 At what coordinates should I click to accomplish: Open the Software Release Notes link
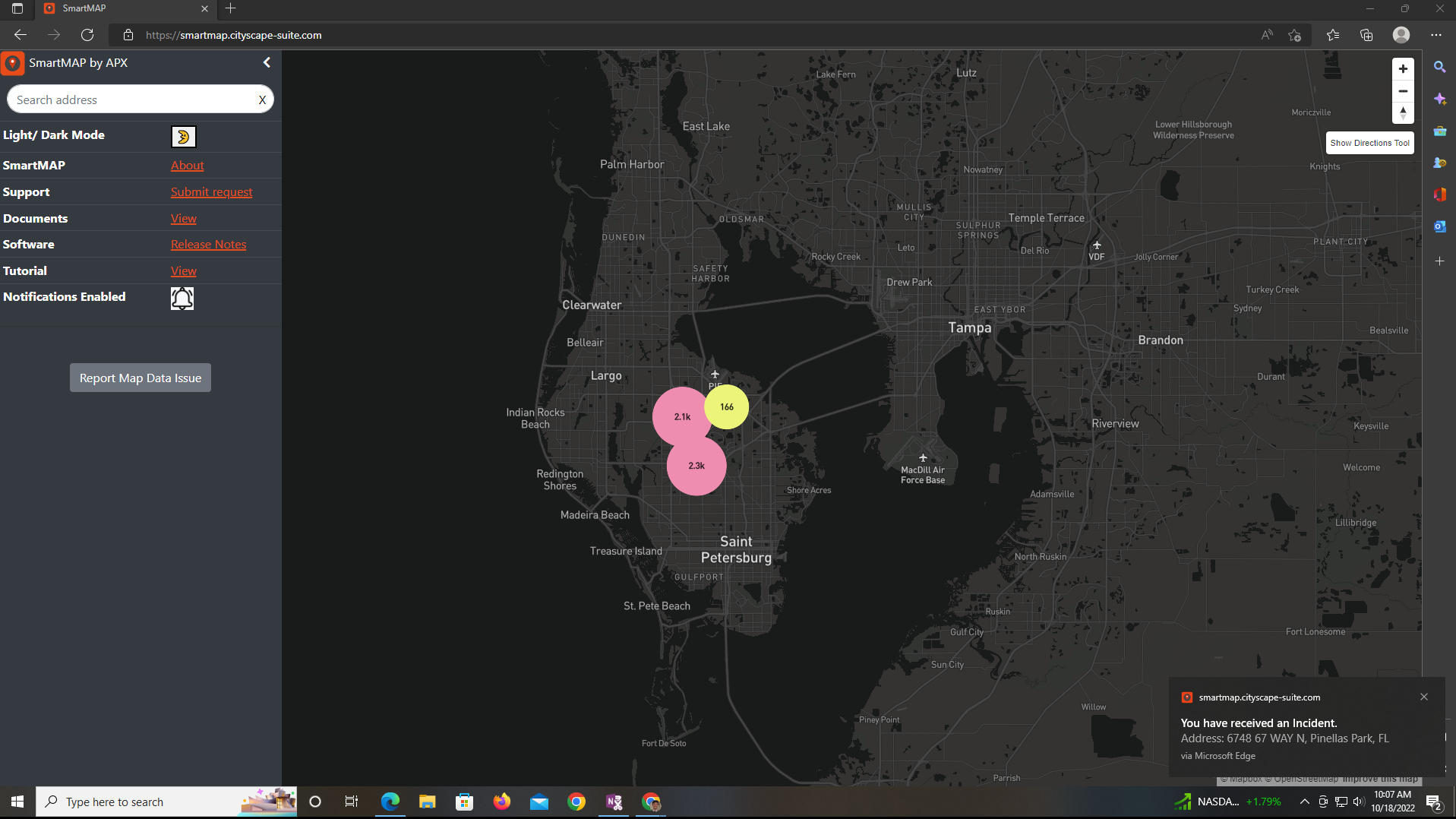[208, 244]
